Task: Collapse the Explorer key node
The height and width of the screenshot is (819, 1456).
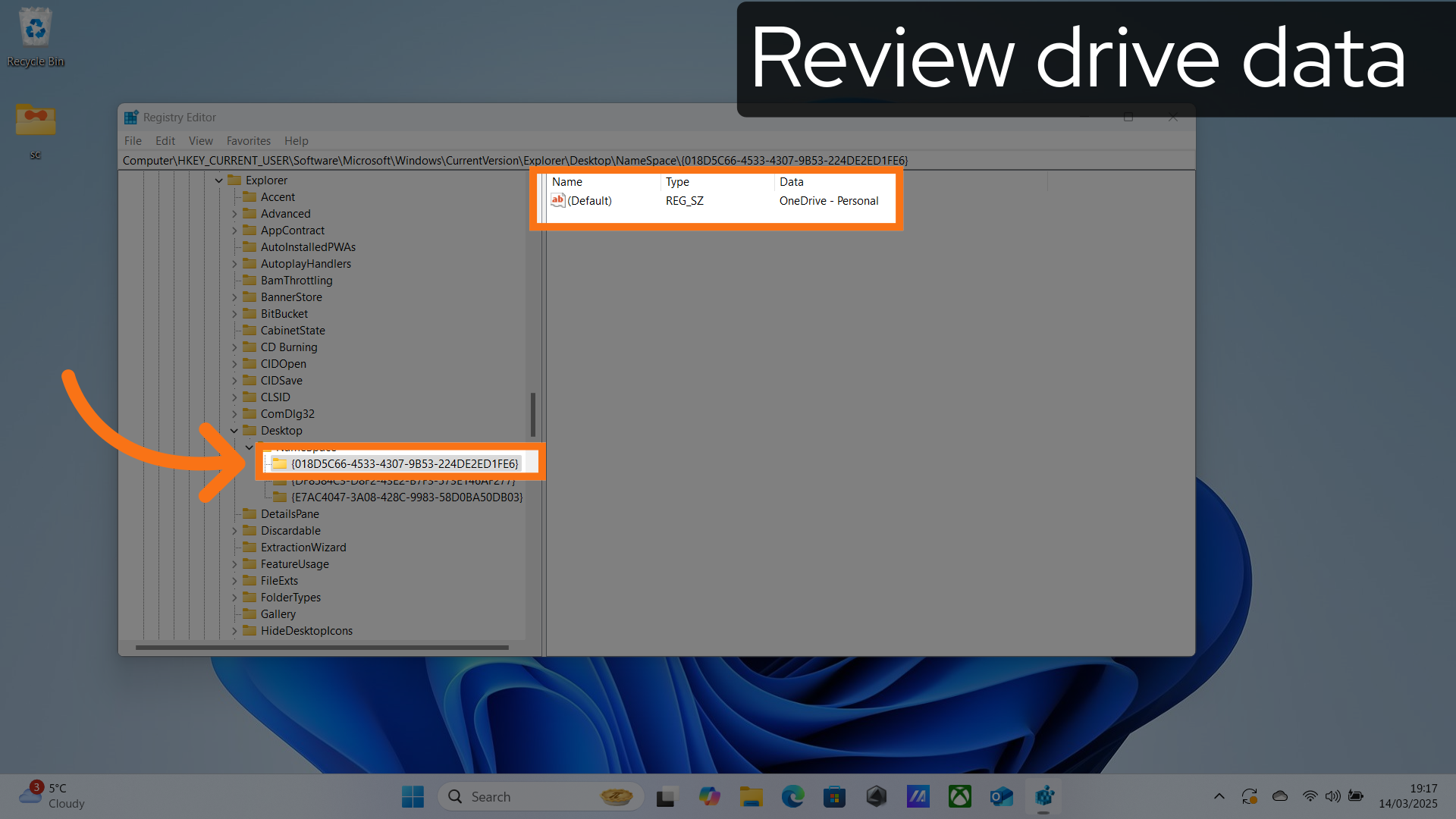Action: 219,180
